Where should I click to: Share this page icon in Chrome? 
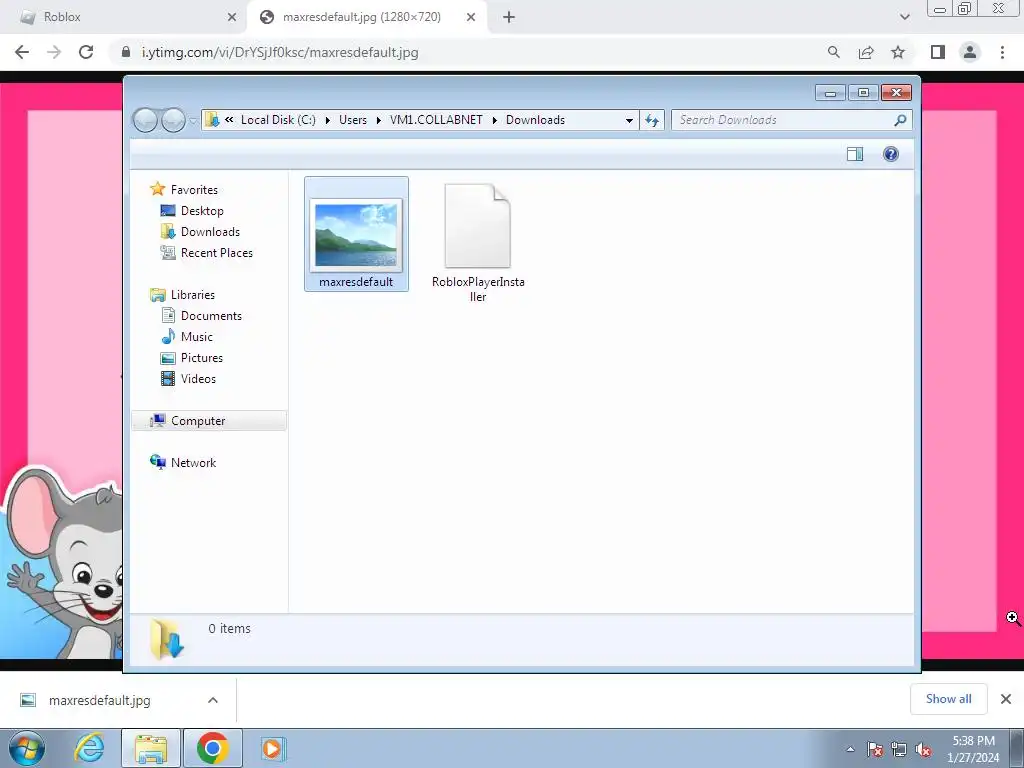point(866,52)
